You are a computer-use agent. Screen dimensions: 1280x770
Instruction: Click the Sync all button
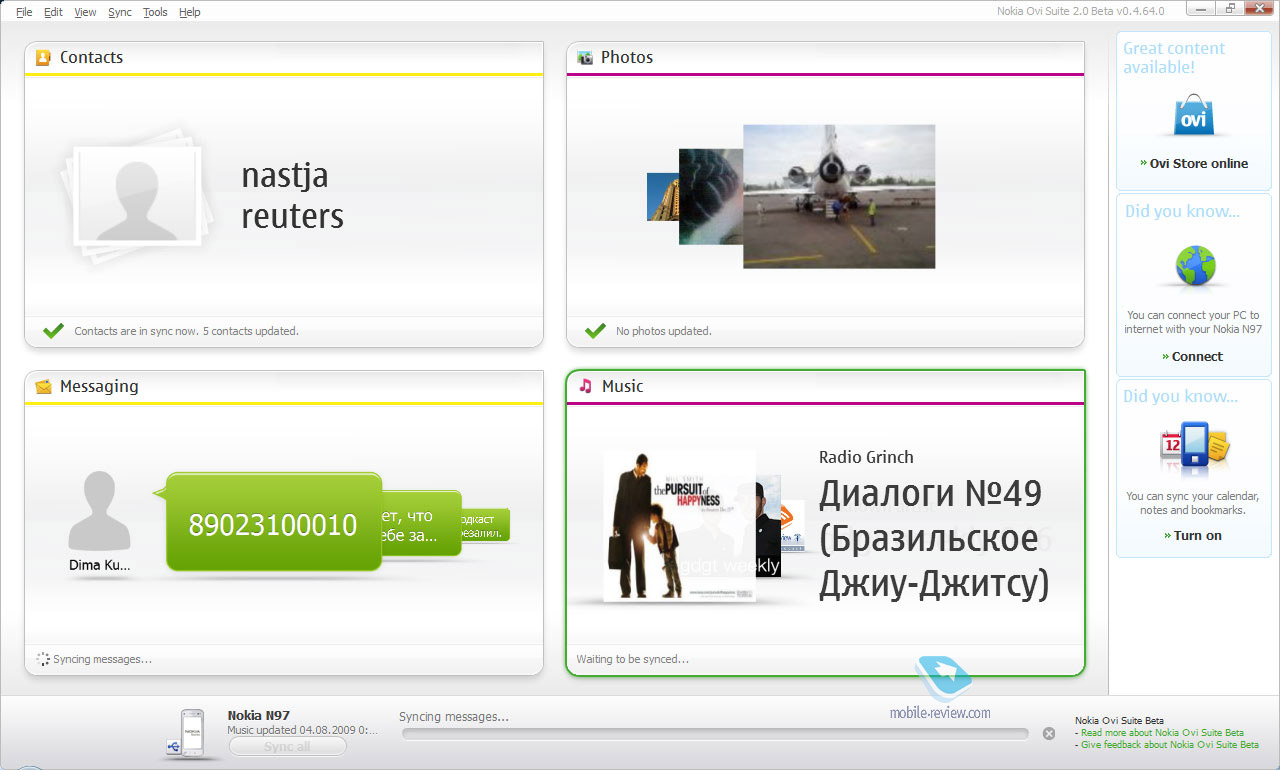click(x=287, y=747)
